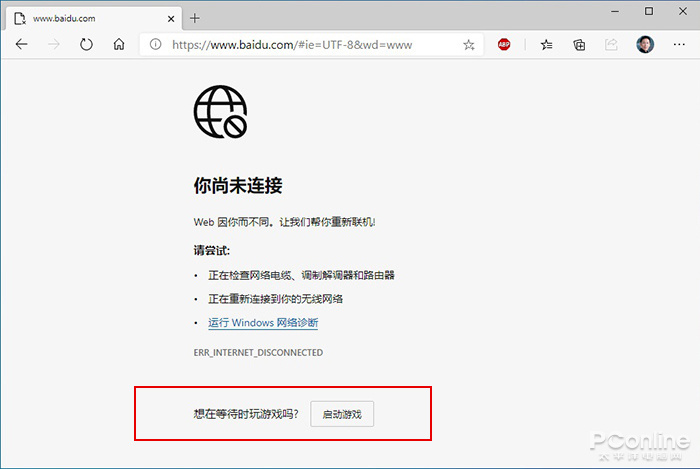The width and height of the screenshot is (700, 469).
Task: Click the 想在等待时玩游戏吗? text
Action: [x=246, y=414]
